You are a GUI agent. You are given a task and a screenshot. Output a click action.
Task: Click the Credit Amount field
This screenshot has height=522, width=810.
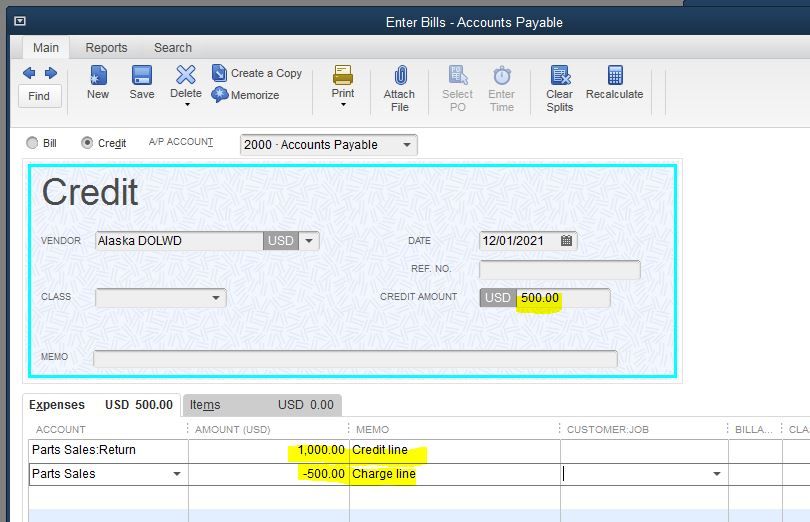coord(563,298)
